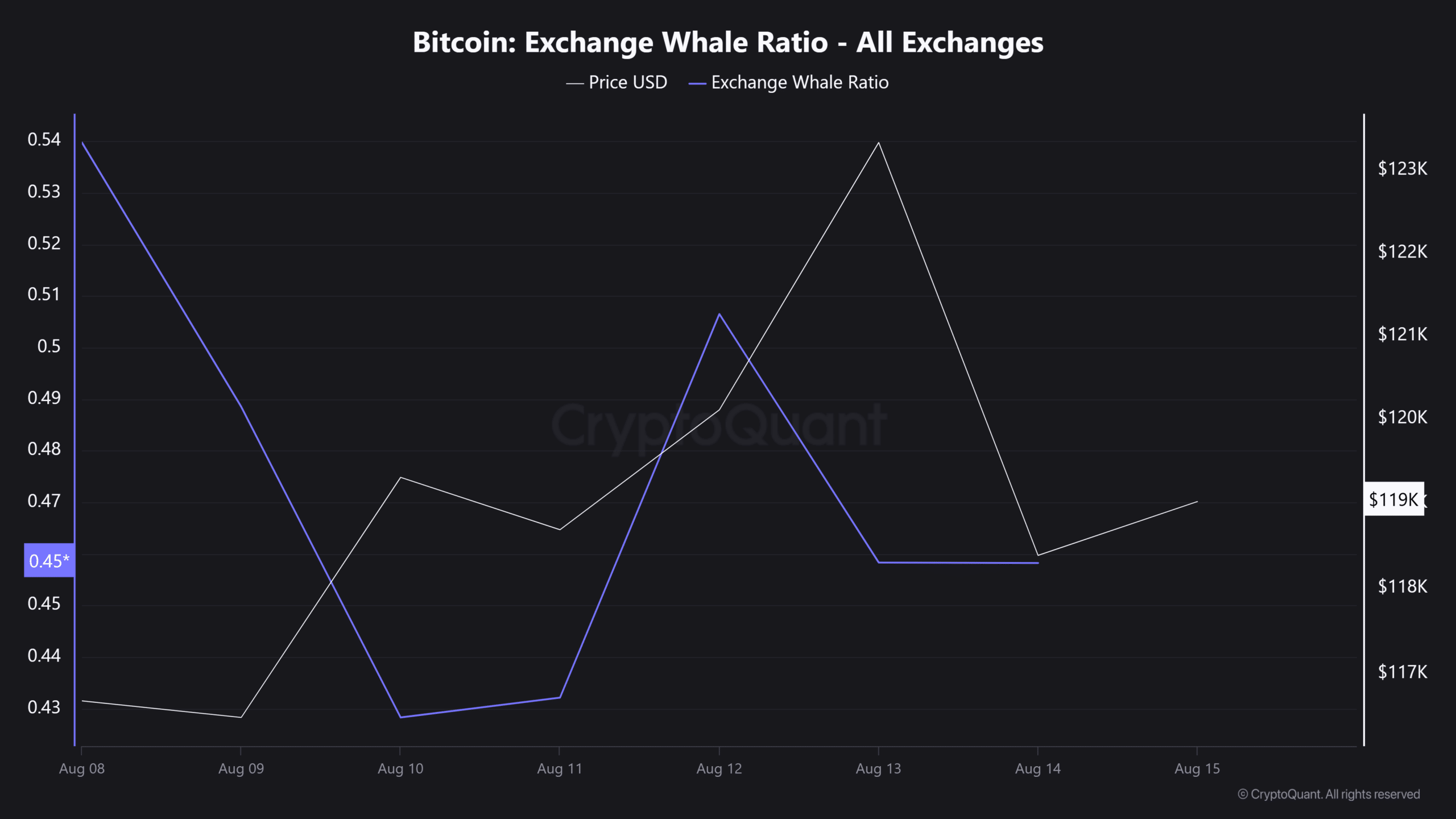Click the 0.54 ratio axis label
The image size is (1456, 819).
[x=44, y=139]
